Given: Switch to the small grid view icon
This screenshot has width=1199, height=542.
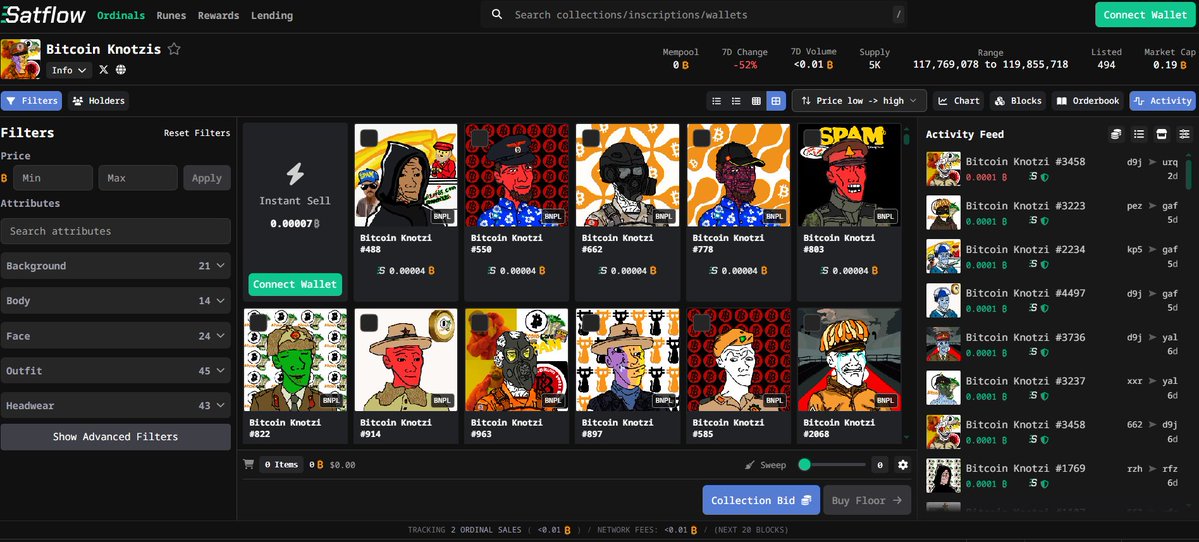Looking at the screenshot, I should [755, 101].
